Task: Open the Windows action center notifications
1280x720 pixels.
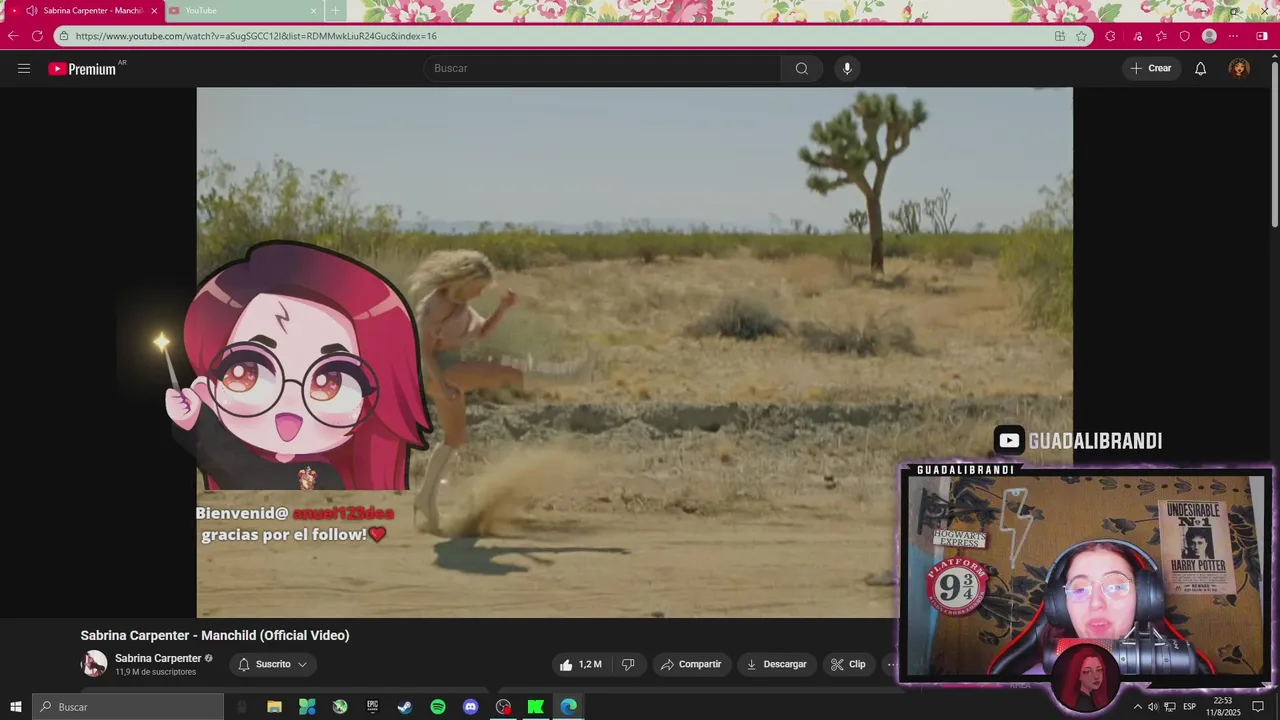Action: (1259, 707)
